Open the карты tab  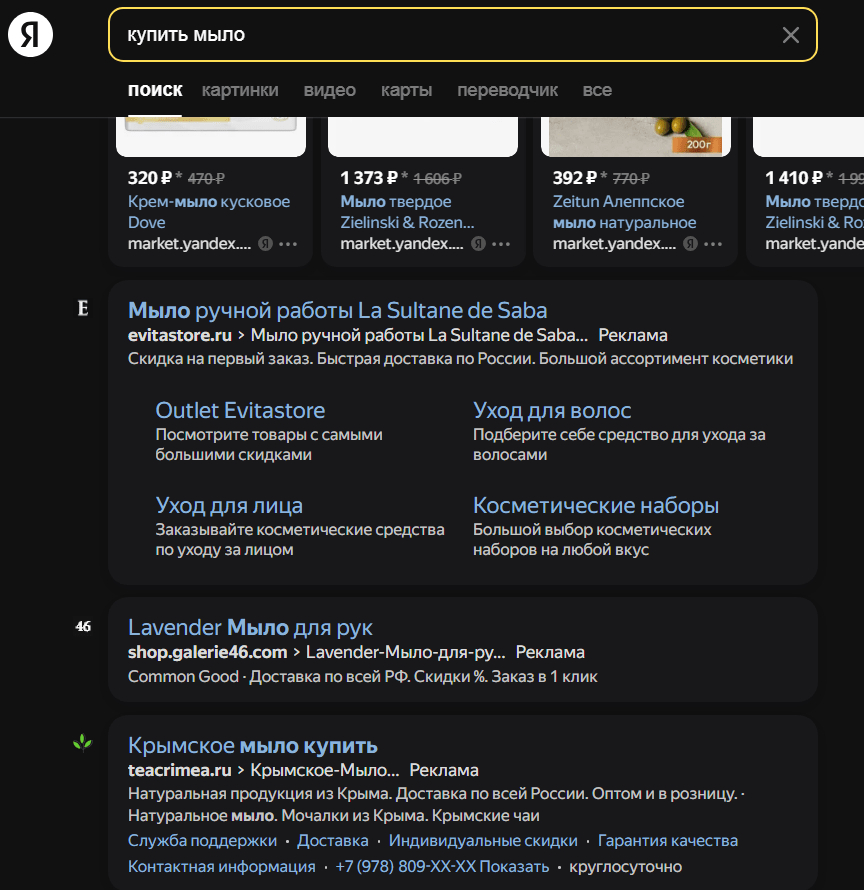(406, 90)
